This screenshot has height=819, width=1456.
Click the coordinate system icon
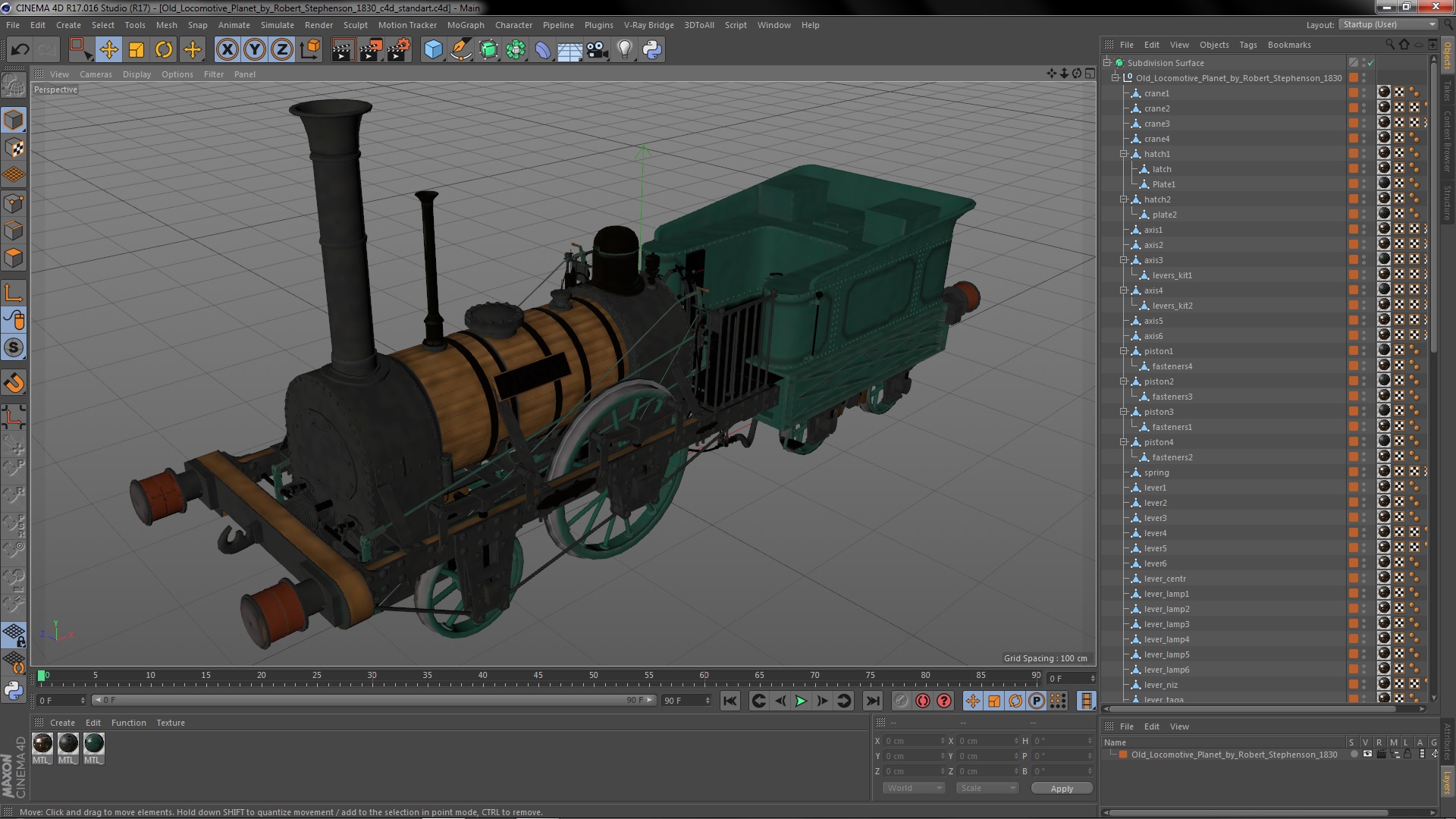coord(310,50)
